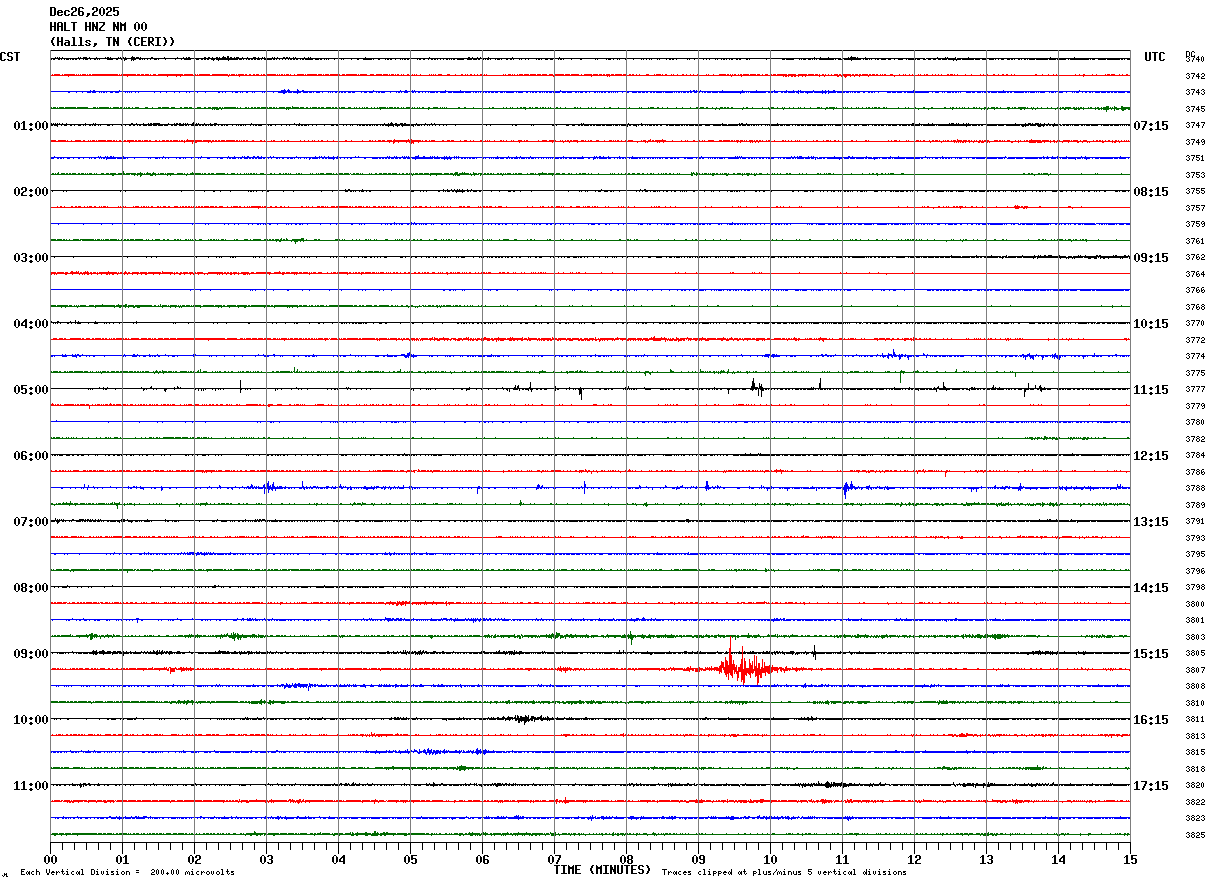The width and height of the screenshot is (1210, 886).
Task: Select the UTC timezone label
Action: (x=1155, y=57)
